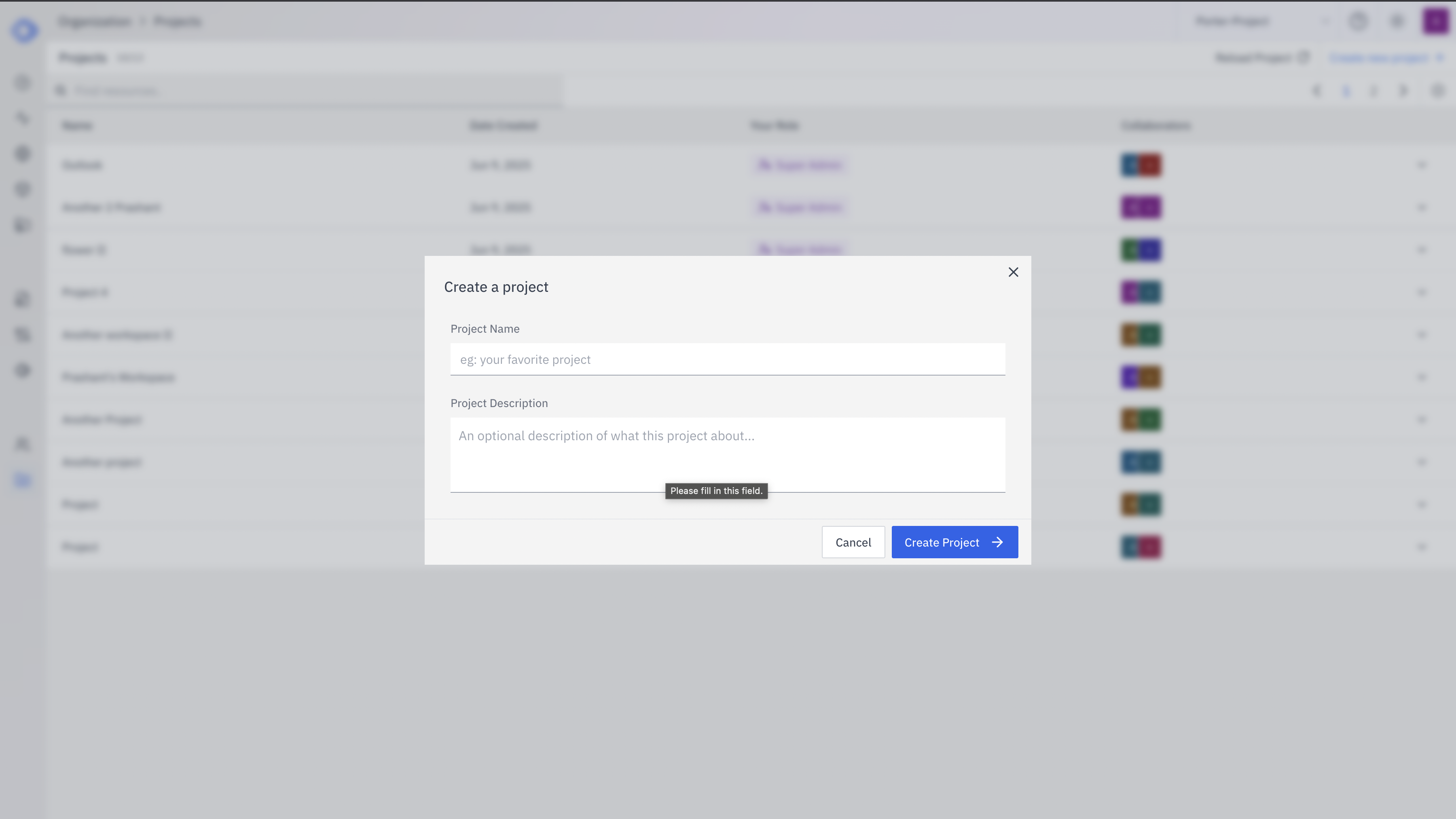Dismiss the dialog with the X close icon
Screen dimensions: 1456x819
[x=1013, y=272]
